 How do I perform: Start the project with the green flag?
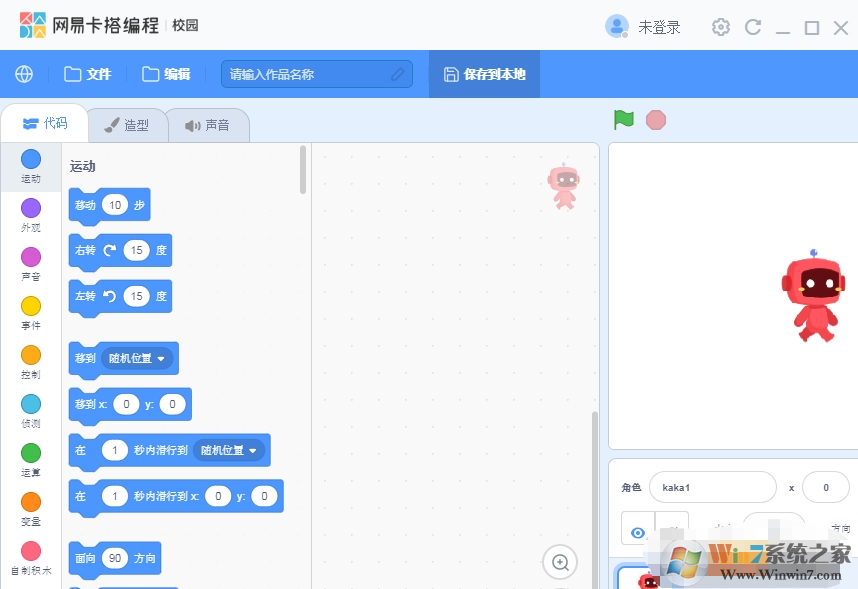[623, 119]
